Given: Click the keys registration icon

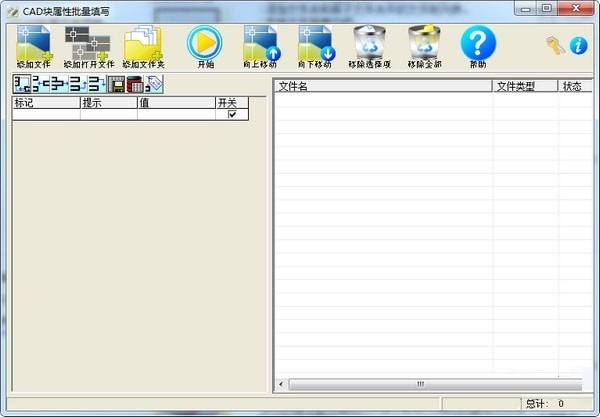Looking at the screenshot, I should [555, 46].
